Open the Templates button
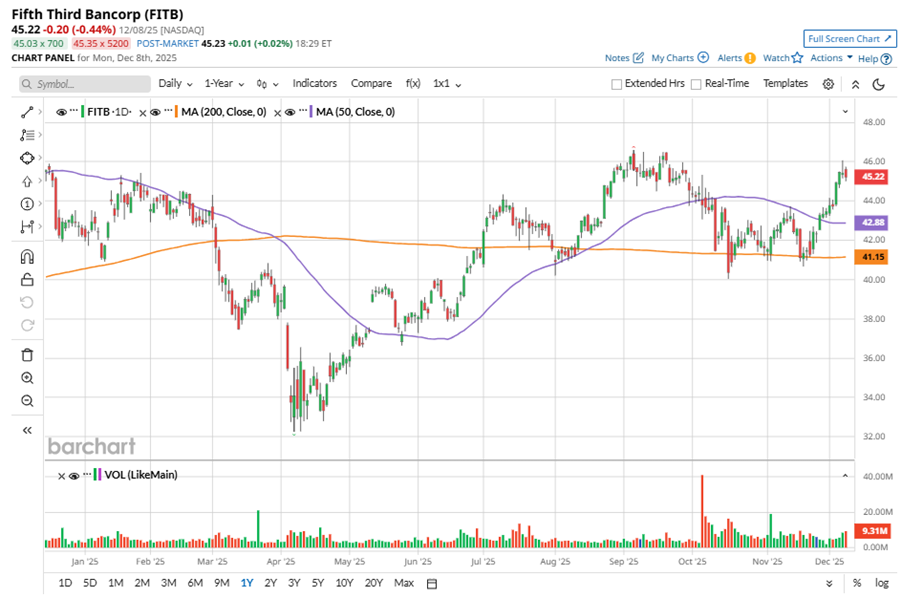 785,83
